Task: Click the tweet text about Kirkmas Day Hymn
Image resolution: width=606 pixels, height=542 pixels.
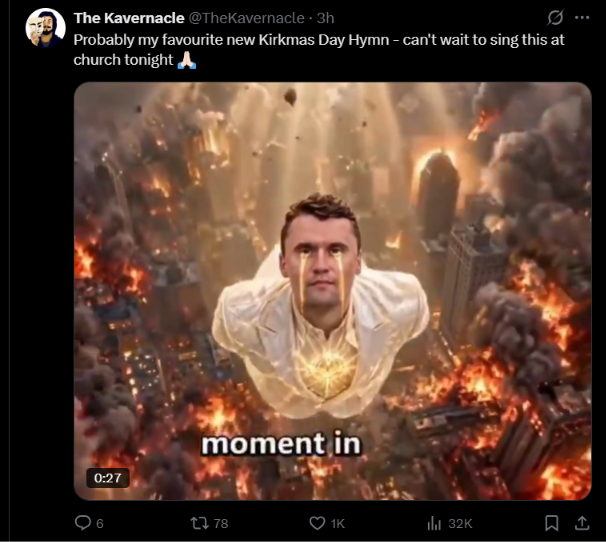Action: 319,50
